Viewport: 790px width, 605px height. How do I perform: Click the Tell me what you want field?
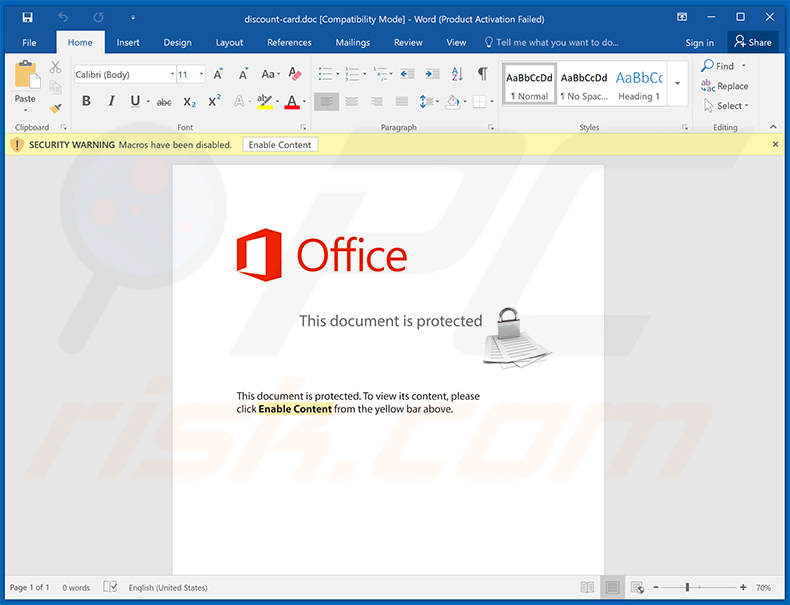tap(552, 43)
